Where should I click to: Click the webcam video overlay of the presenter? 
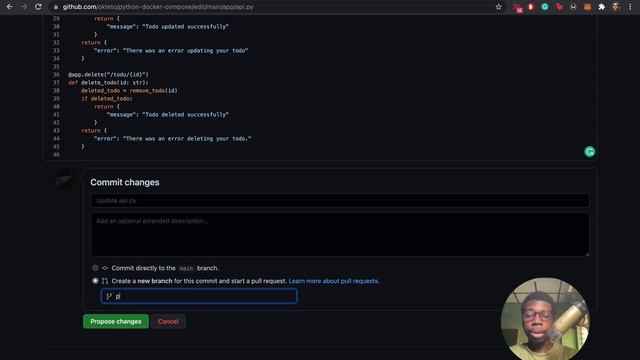[x=545, y=318]
